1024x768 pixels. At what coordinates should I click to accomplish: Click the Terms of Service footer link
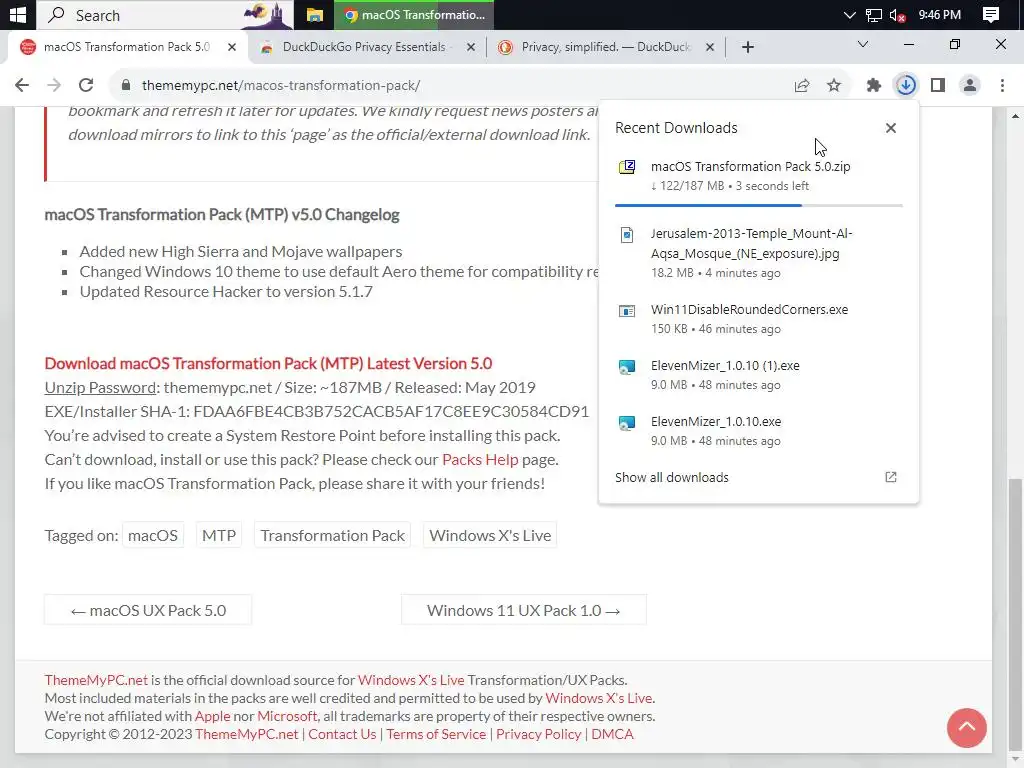pos(436,734)
